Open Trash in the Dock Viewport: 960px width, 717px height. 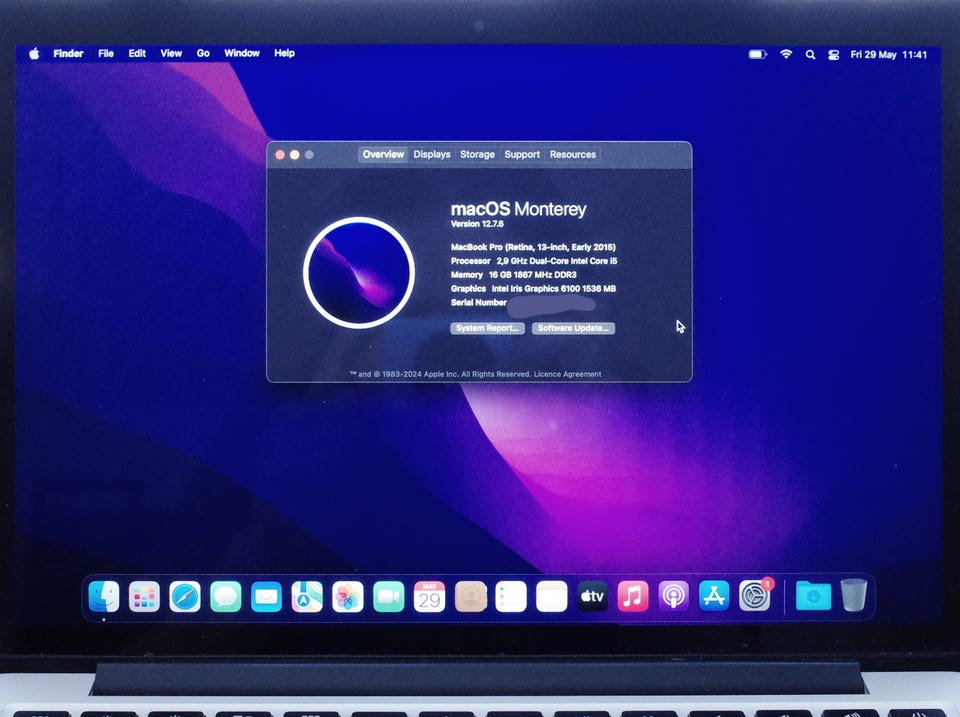tap(853, 595)
